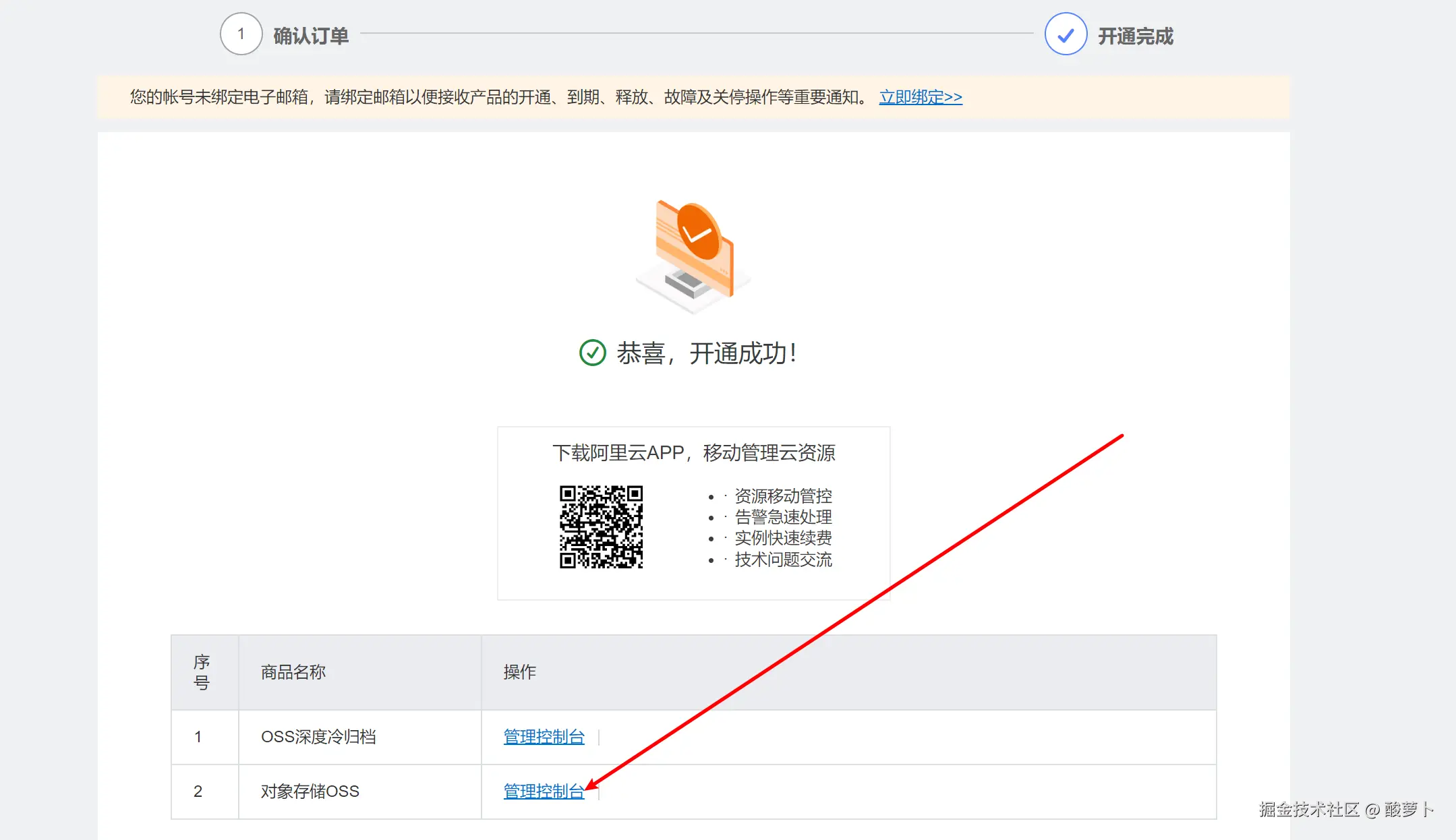
Task: Click the 告警急速处理 bullet item
Action: coord(782,517)
